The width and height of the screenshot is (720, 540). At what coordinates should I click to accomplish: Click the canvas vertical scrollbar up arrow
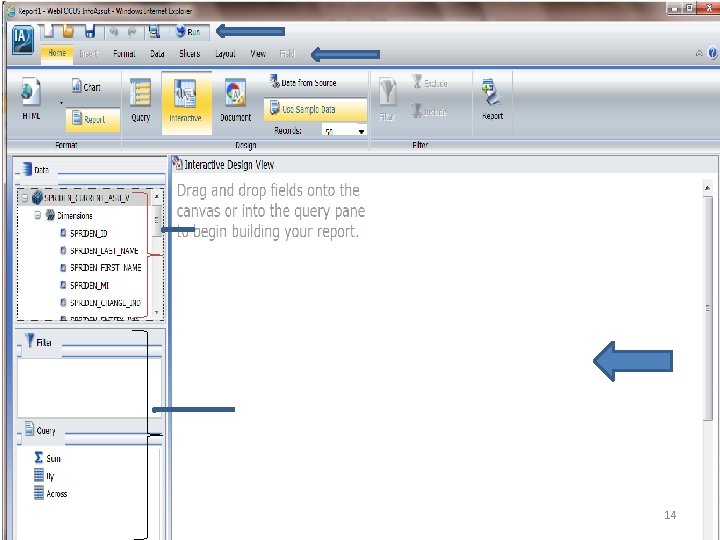point(707,188)
